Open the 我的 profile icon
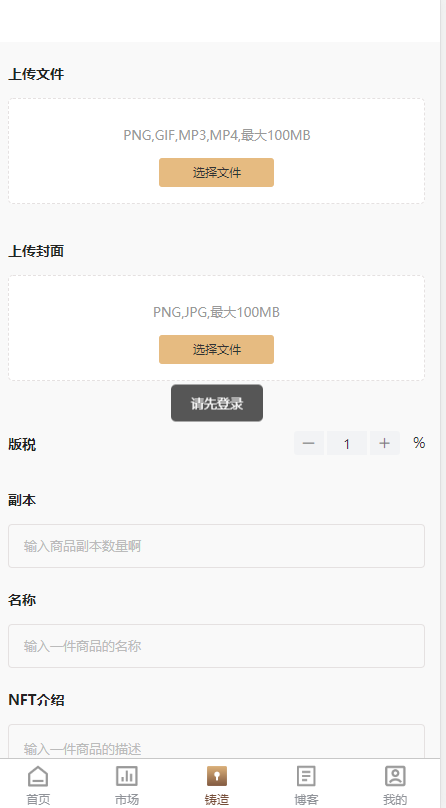446x808 pixels. [395, 776]
